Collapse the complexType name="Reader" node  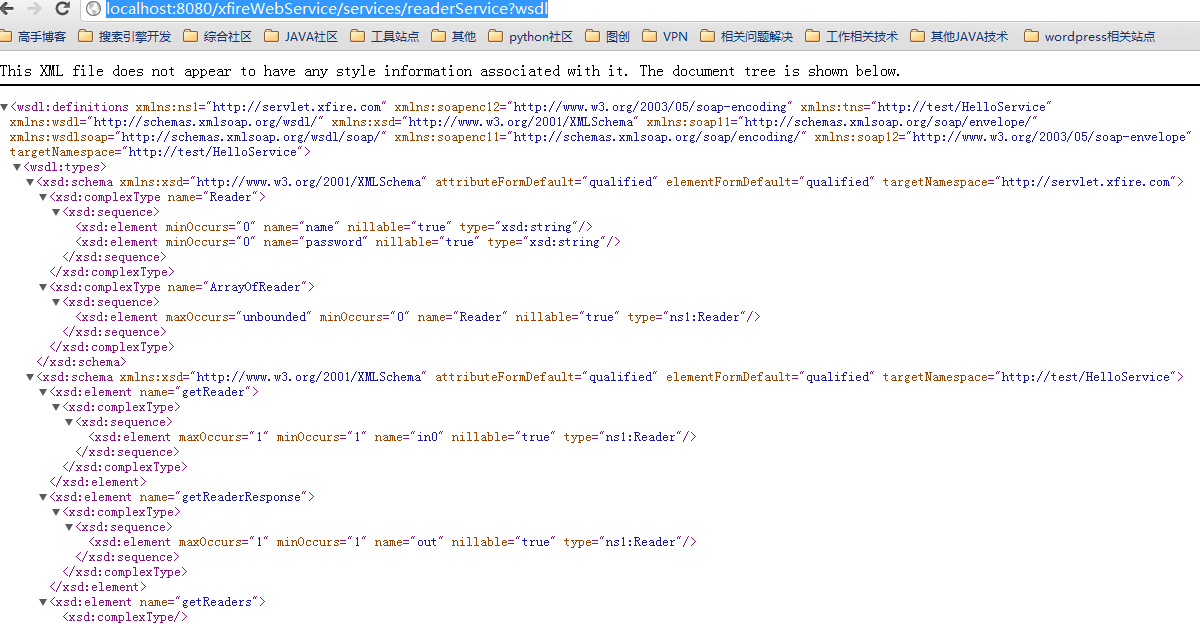coord(43,197)
